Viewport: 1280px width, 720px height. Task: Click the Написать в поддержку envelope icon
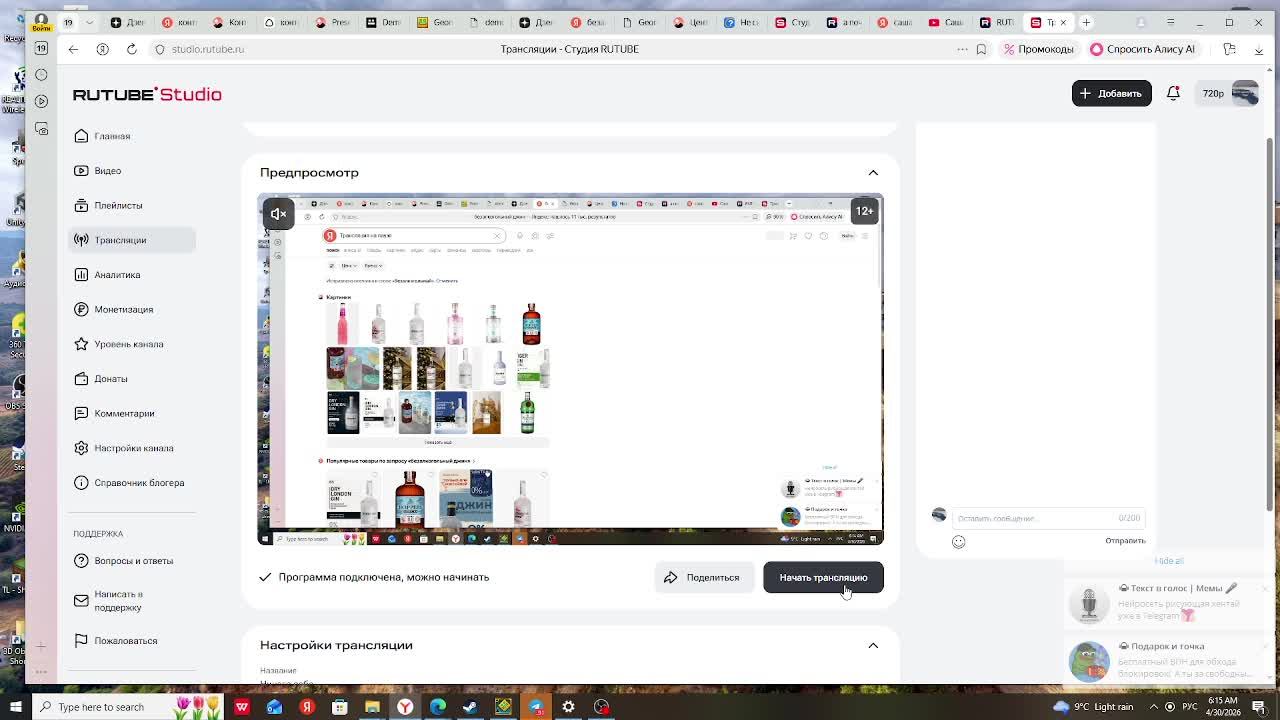coord(81,601)
